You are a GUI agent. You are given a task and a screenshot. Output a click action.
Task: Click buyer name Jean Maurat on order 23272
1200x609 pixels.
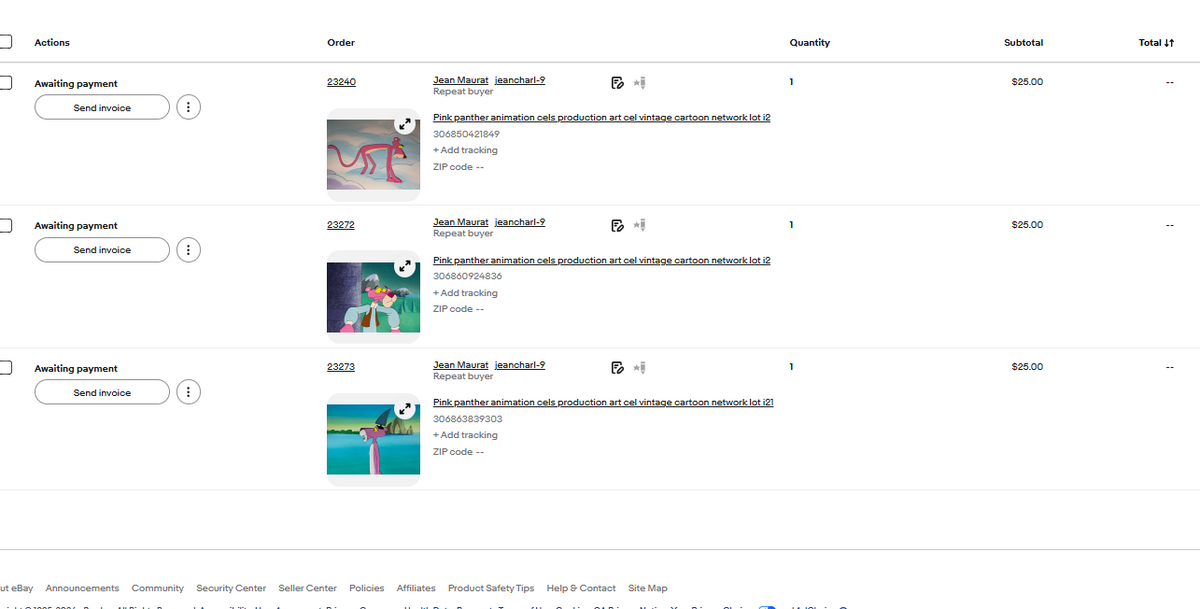[x=461, y=222]
